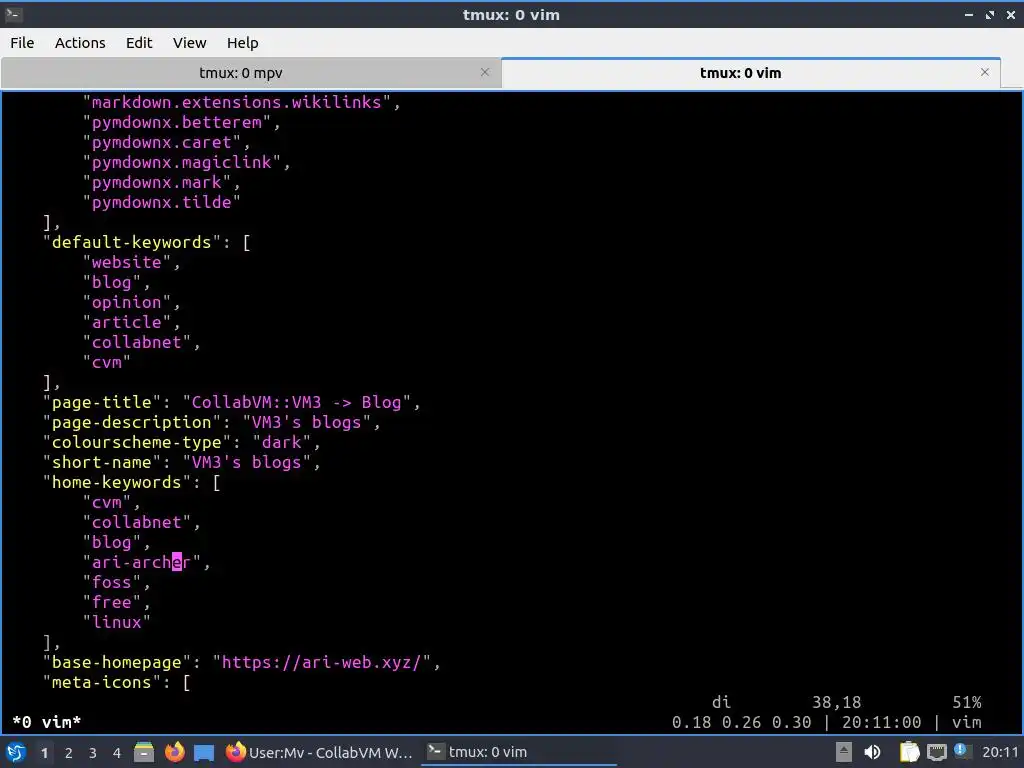
Task: Open the update notifier tray icon
Action: (961, 751)
